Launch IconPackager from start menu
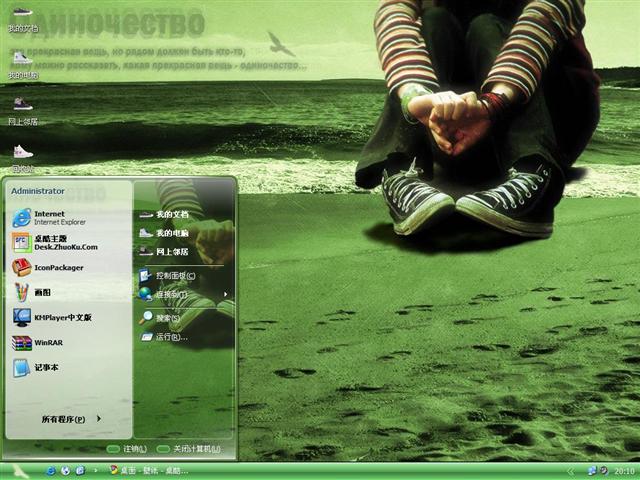 [x=48, y=268]
